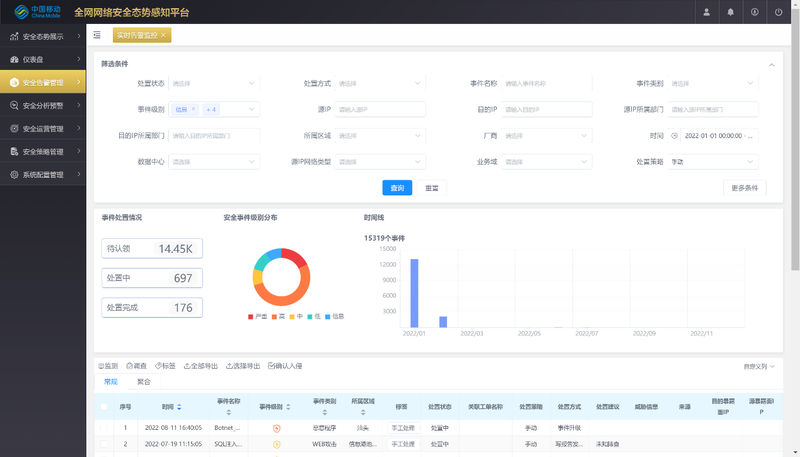Viewport: 800px width, 457px height.
Task: Open 安全策略管理 in the sidebar
Action: click(x=43, y=151)
